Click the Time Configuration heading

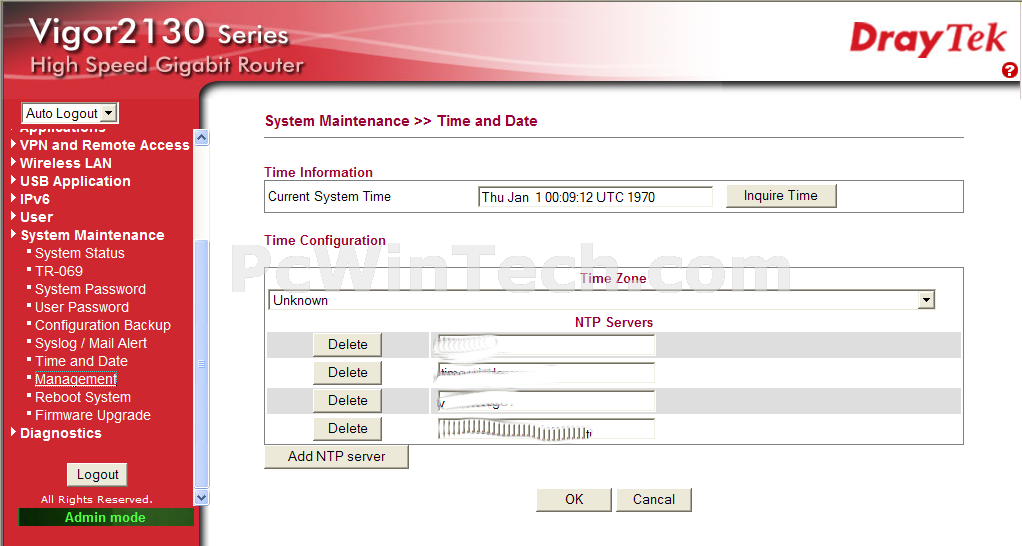click(x=325, y=240)
